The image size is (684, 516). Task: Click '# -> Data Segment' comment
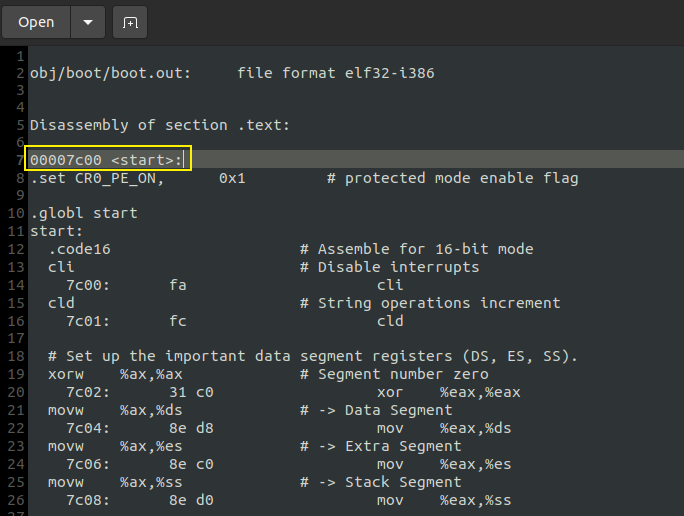coord(376,410)
